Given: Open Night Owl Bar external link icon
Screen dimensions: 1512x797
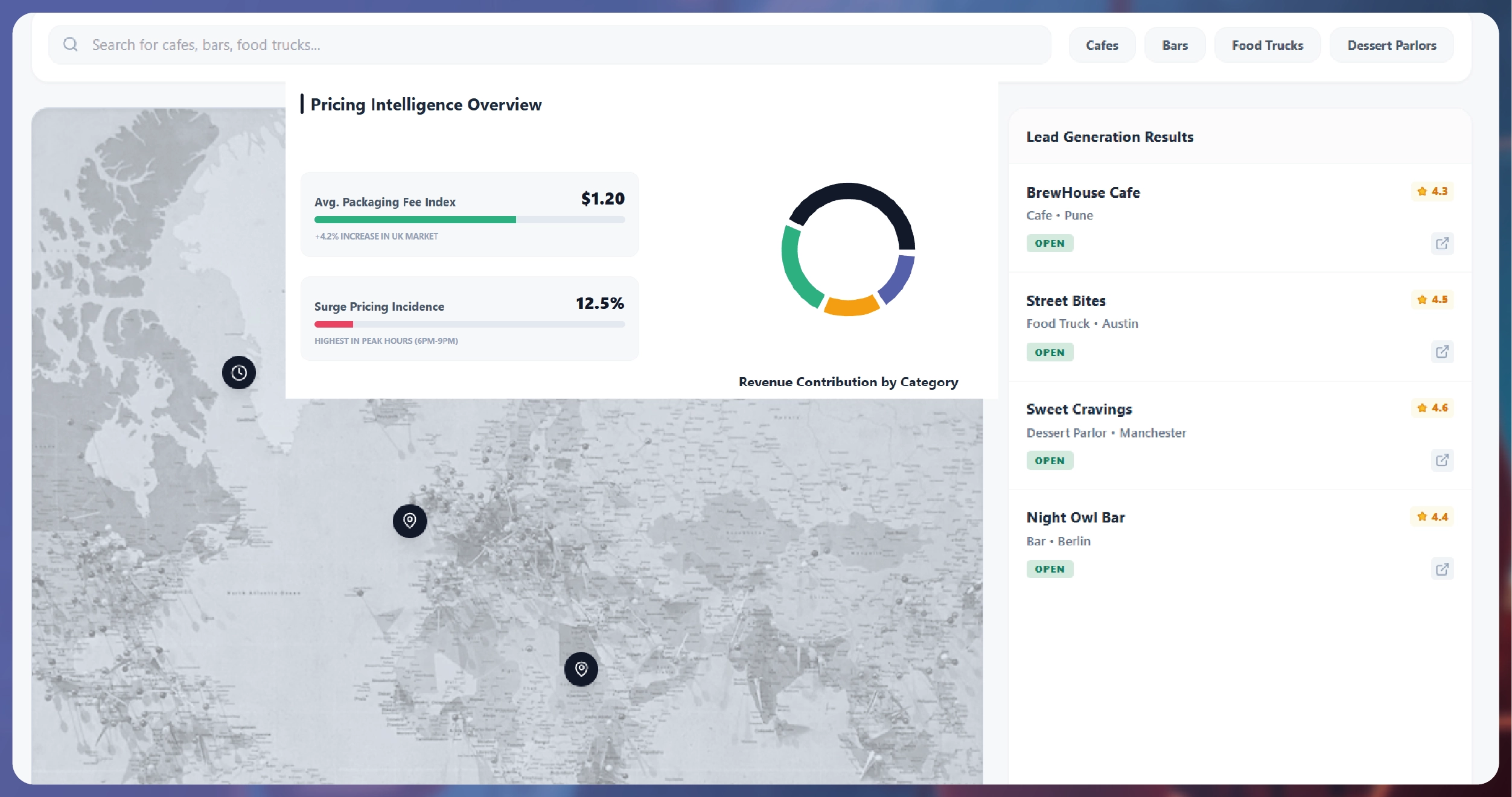Looking at the screenshot, I should 1442,569.
